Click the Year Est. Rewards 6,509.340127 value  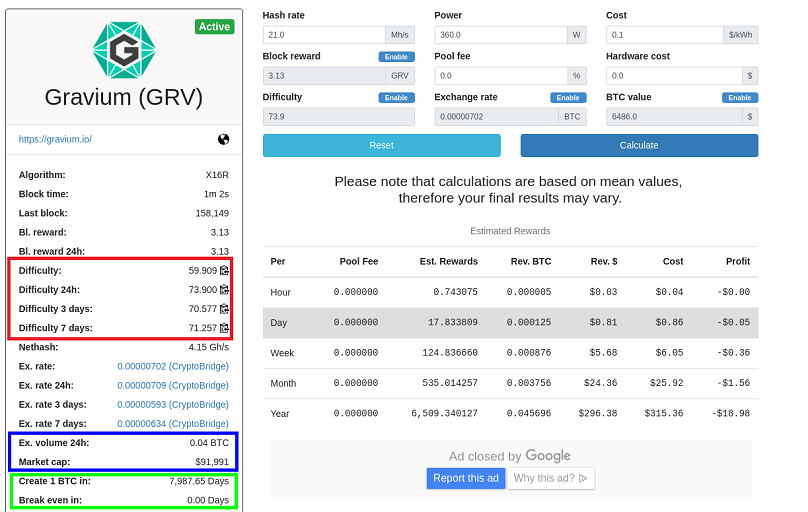tap(444, 413)
